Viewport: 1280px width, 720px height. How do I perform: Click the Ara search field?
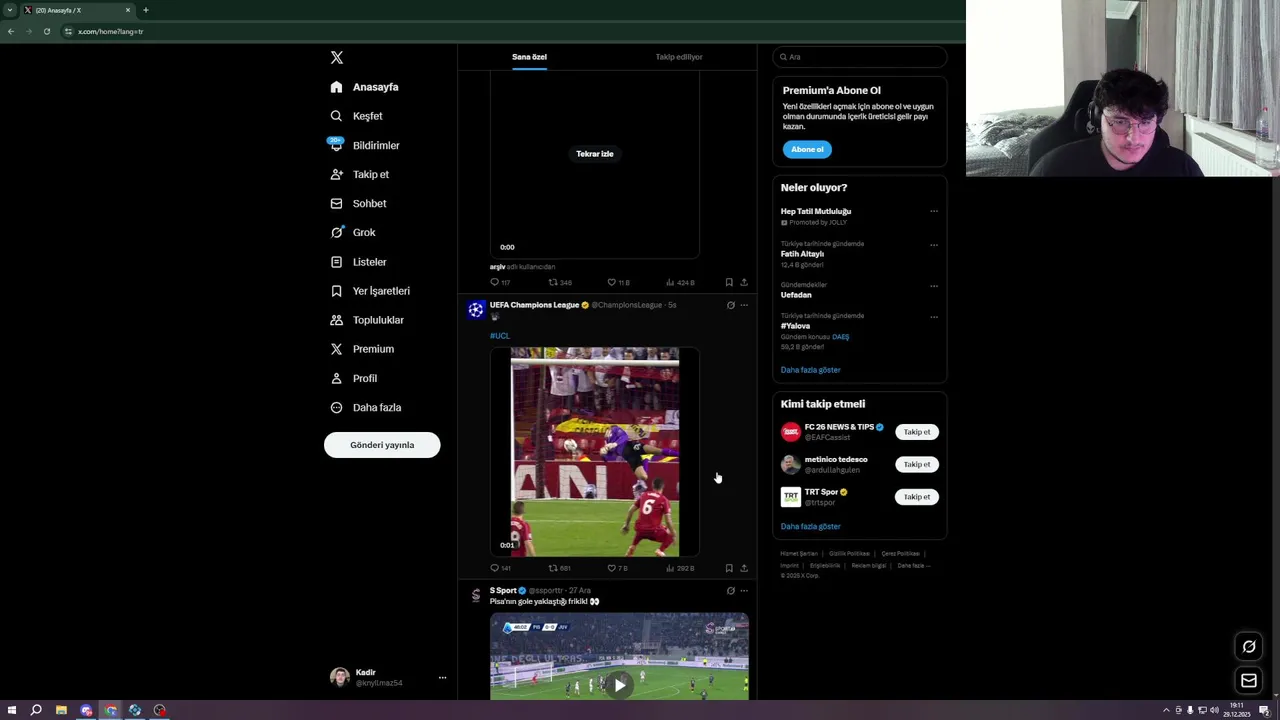pyautogui.click(x=860, y=57)
